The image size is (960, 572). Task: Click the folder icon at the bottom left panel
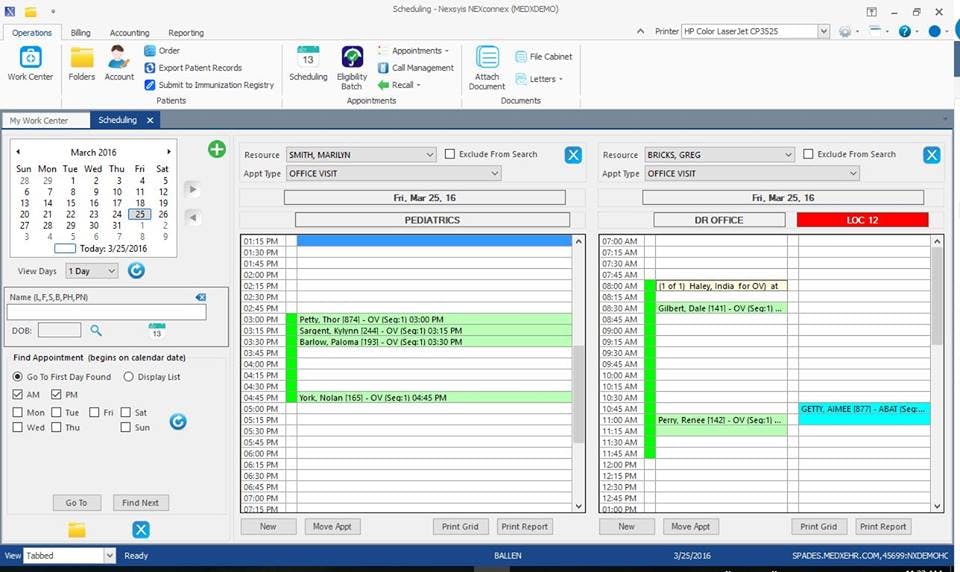click(77, 530)
